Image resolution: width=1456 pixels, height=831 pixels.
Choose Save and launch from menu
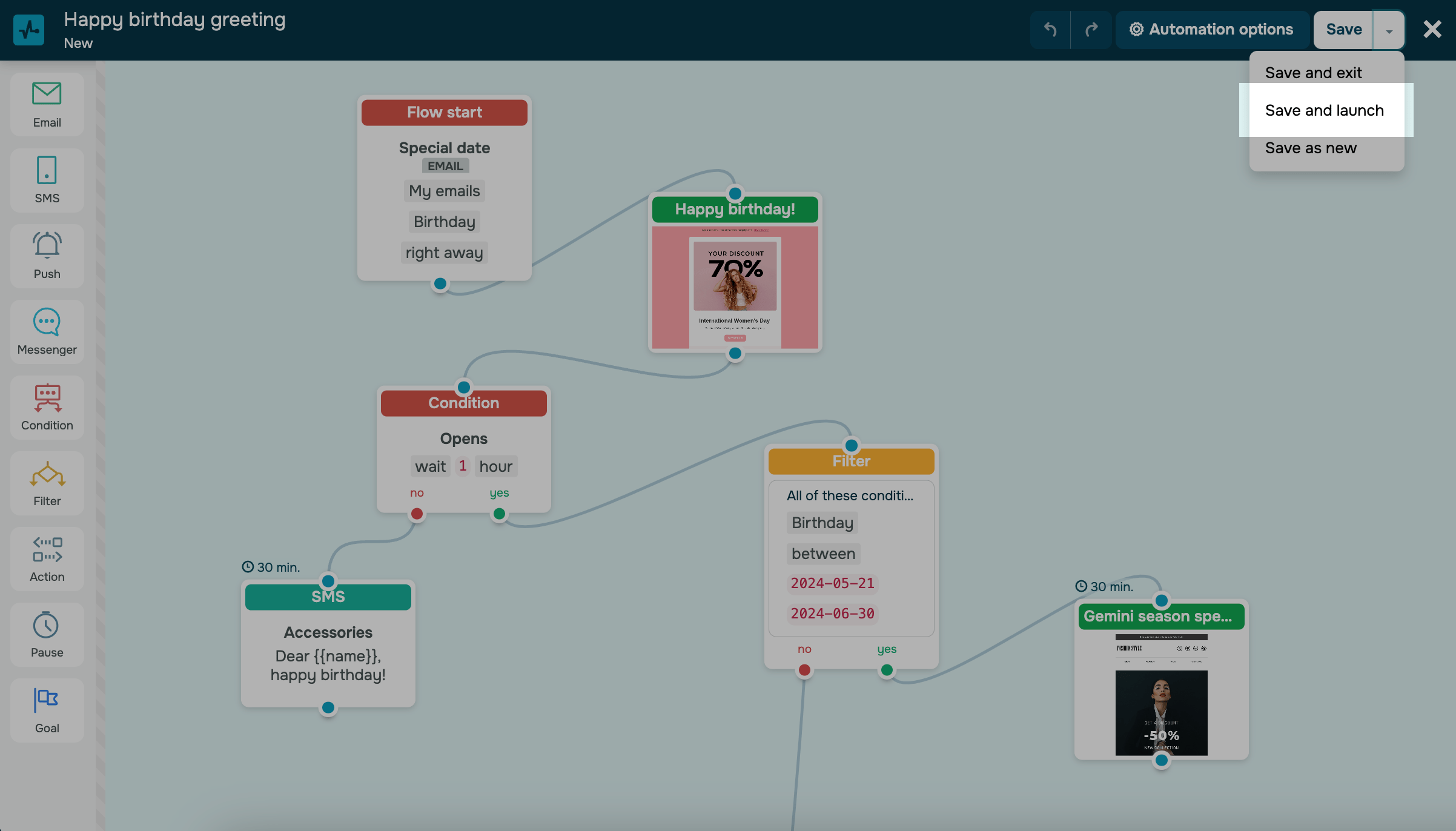point(1325,110)
